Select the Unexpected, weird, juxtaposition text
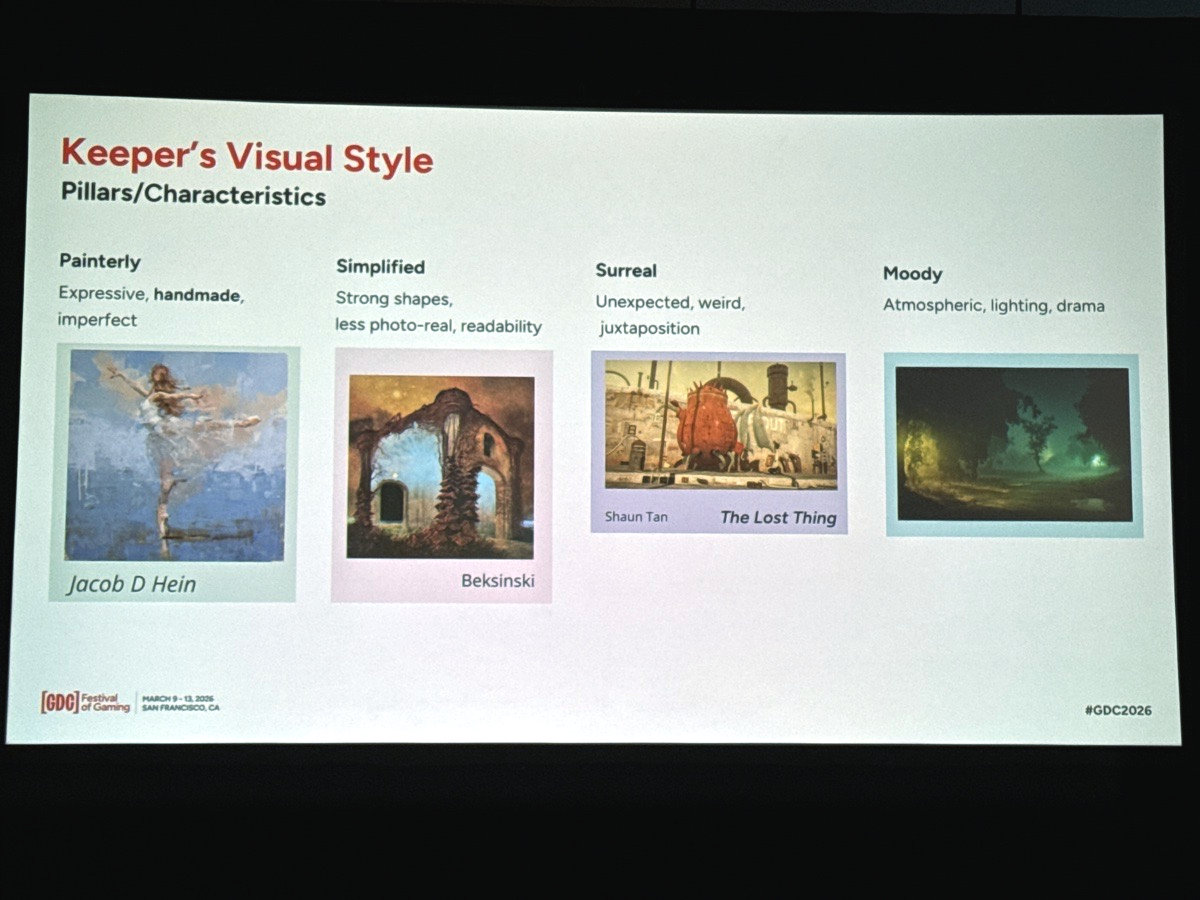 [x=670, y=315]
